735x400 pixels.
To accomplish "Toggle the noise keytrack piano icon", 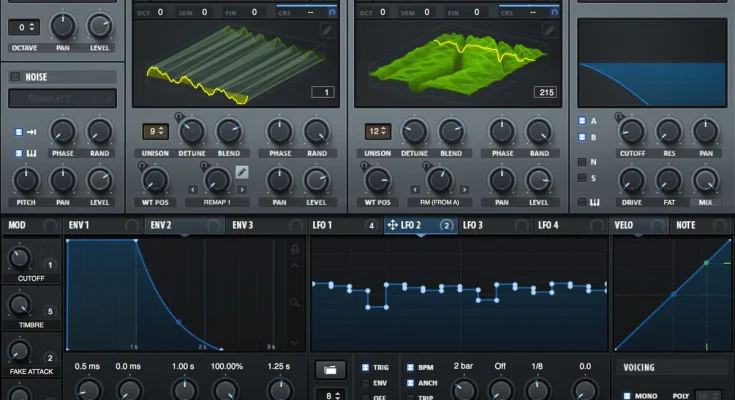I will click(19, 153).
